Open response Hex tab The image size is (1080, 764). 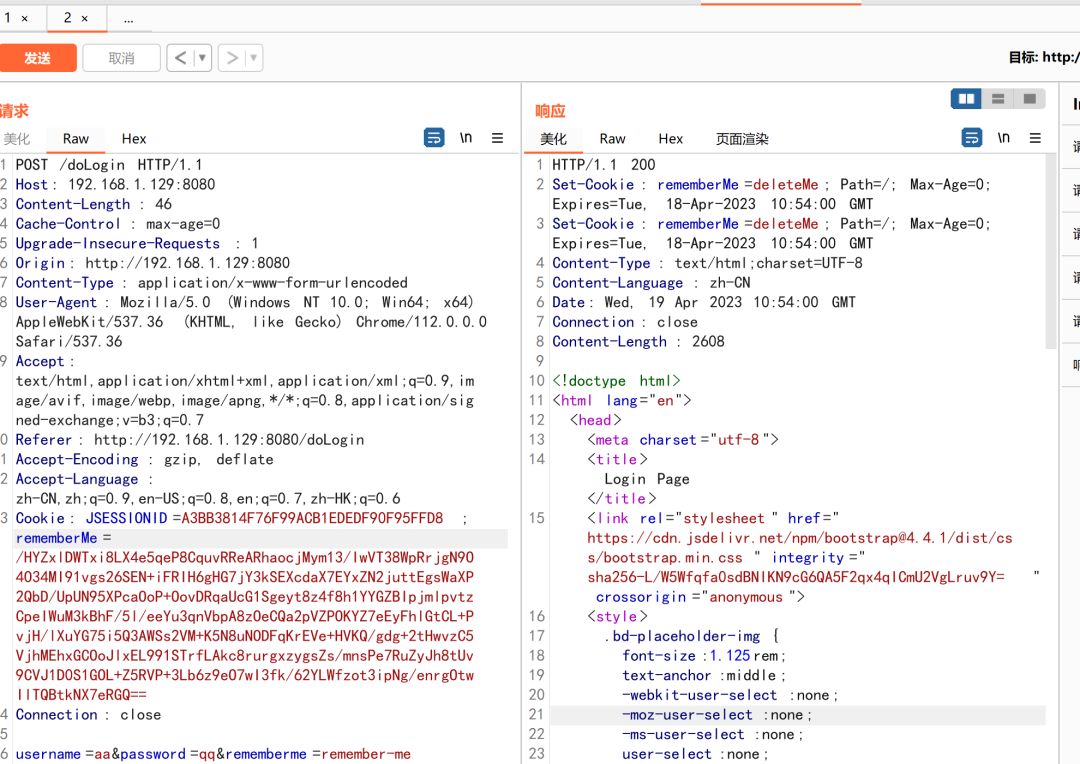[670, 138]
